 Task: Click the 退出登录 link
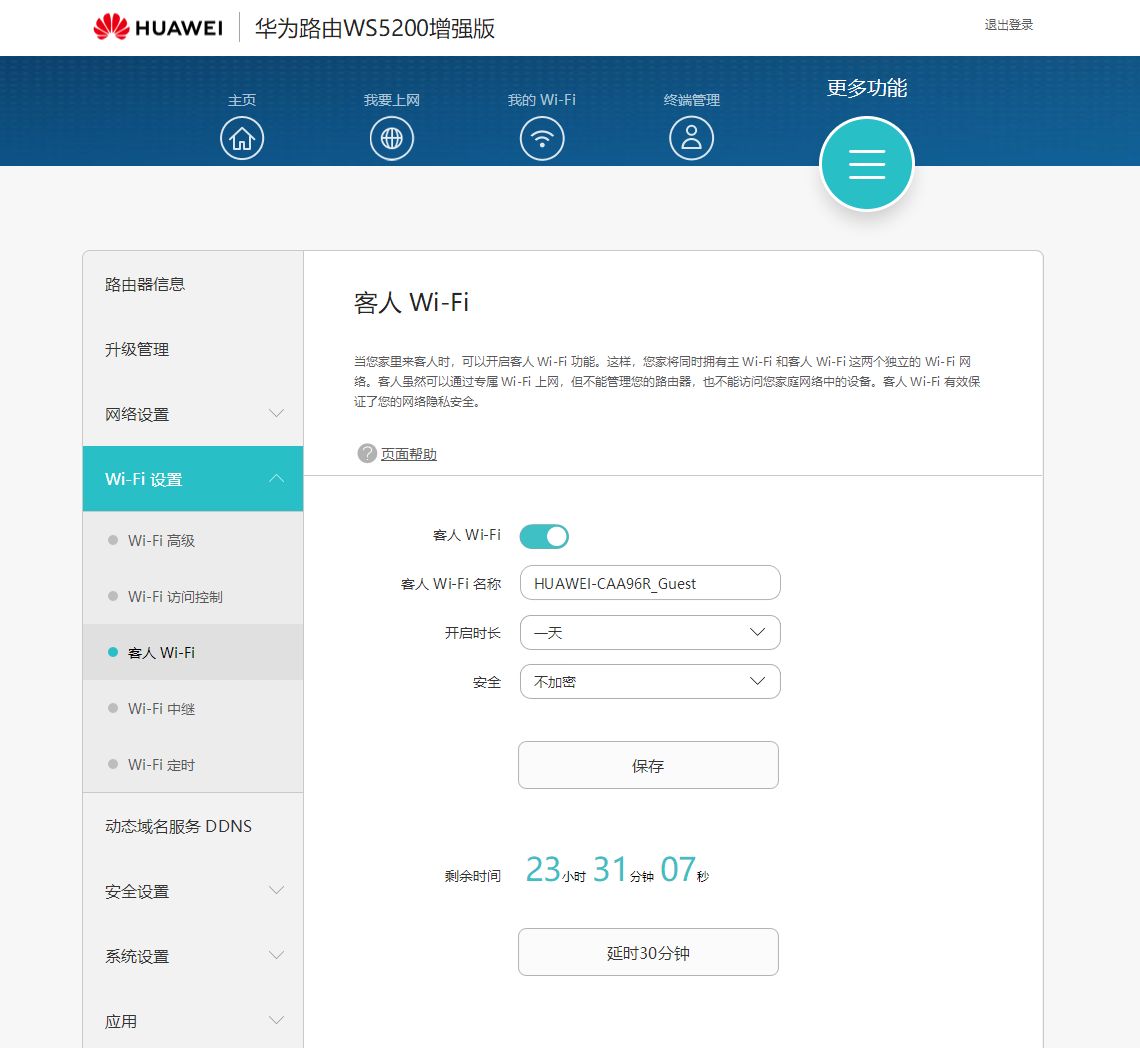coord(1008,25)
